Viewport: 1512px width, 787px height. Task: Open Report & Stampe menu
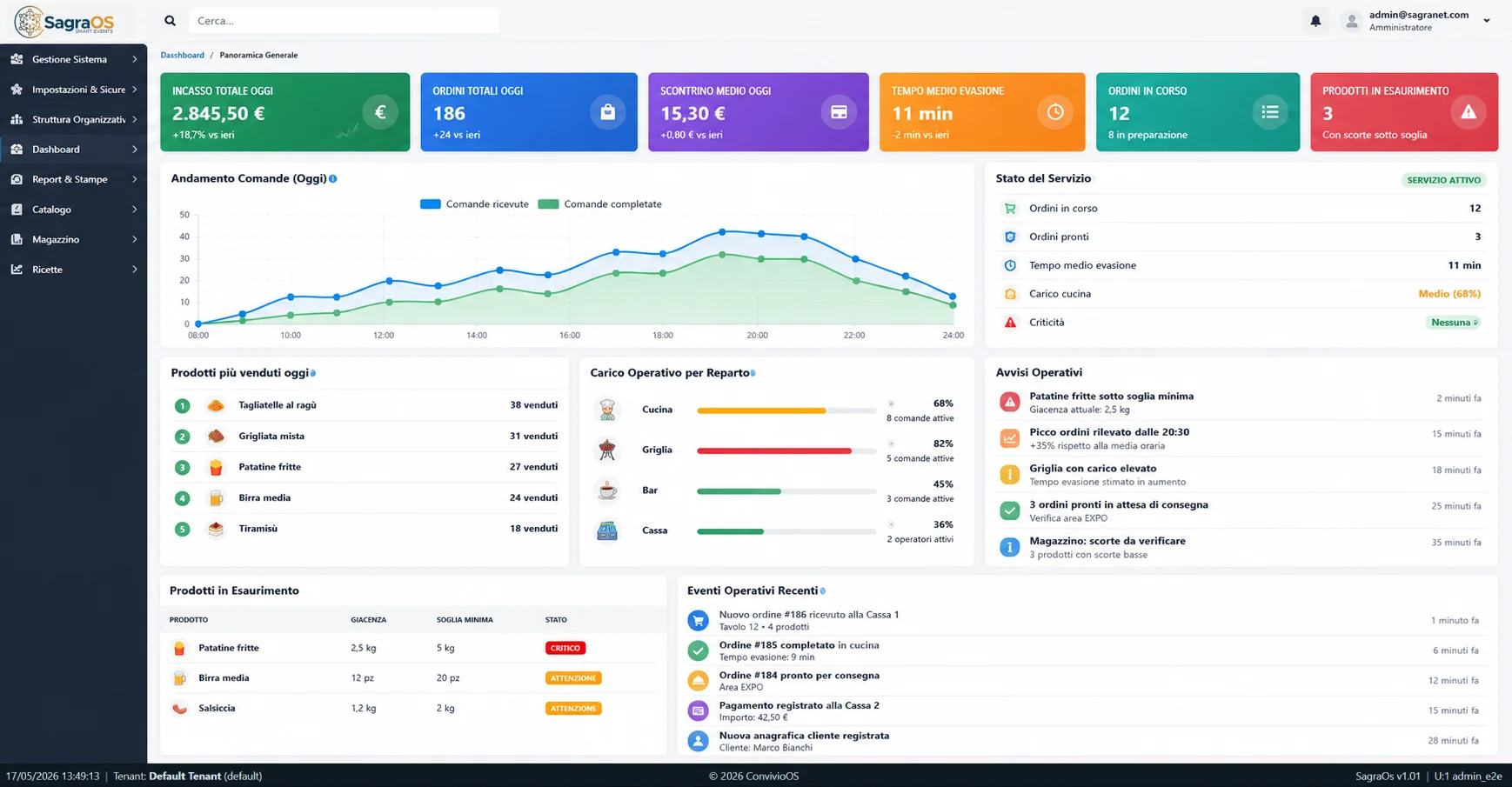coord(74,179)
